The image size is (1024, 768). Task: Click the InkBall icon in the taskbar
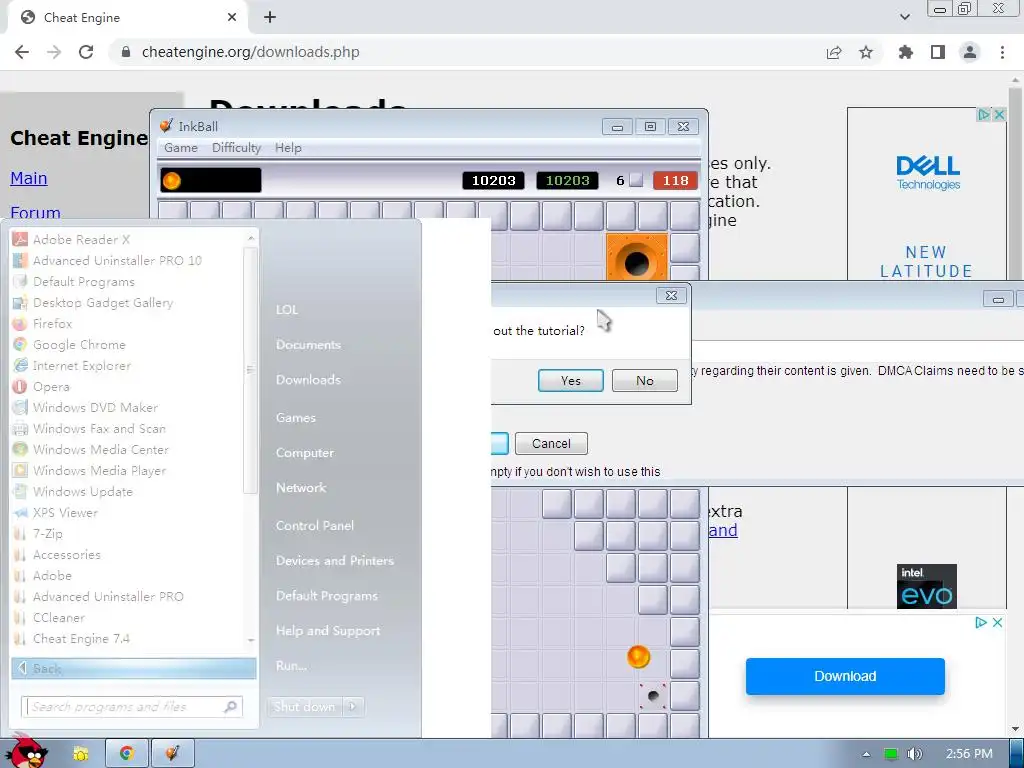click(172, 753)
